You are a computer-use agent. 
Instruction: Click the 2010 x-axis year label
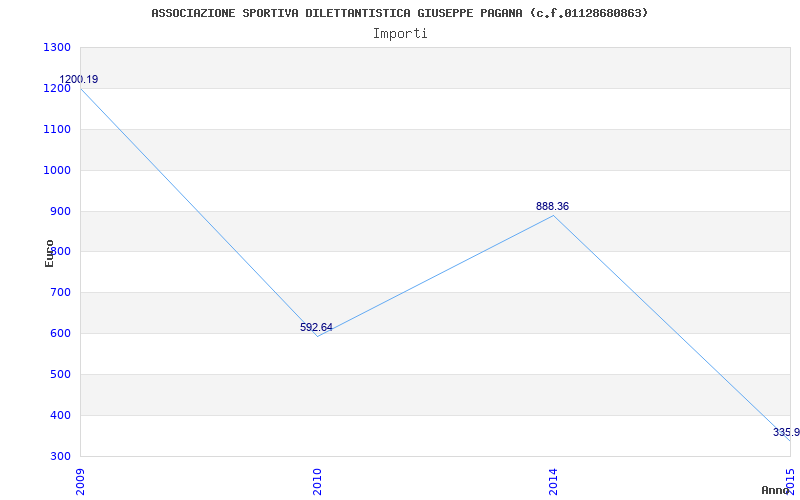(317, 481)
